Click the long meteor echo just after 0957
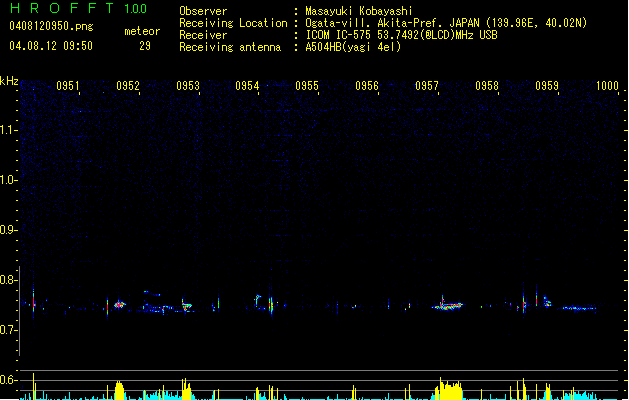This screenshot has width=629, height=400. click(447, 306)
